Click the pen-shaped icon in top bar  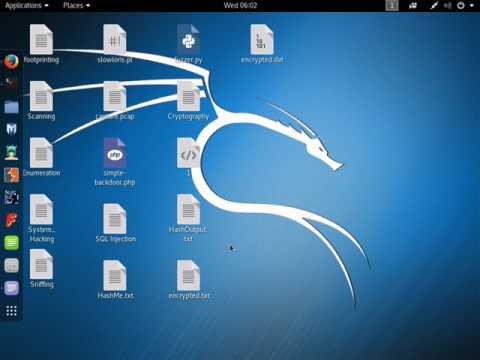(x=434, y=5)
